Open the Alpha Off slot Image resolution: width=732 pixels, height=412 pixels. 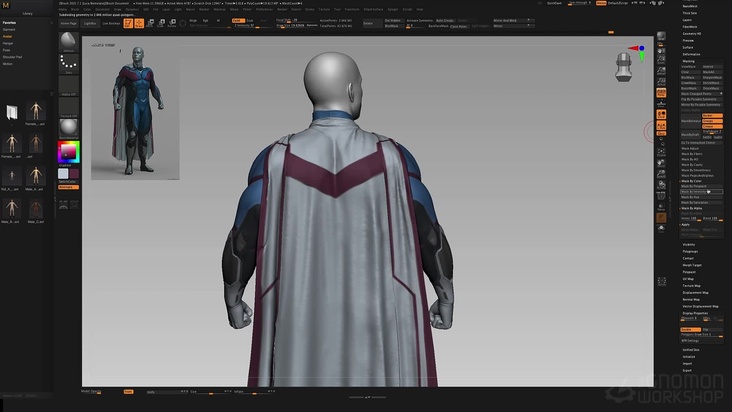pyautogui.click(x=69, y=86)
